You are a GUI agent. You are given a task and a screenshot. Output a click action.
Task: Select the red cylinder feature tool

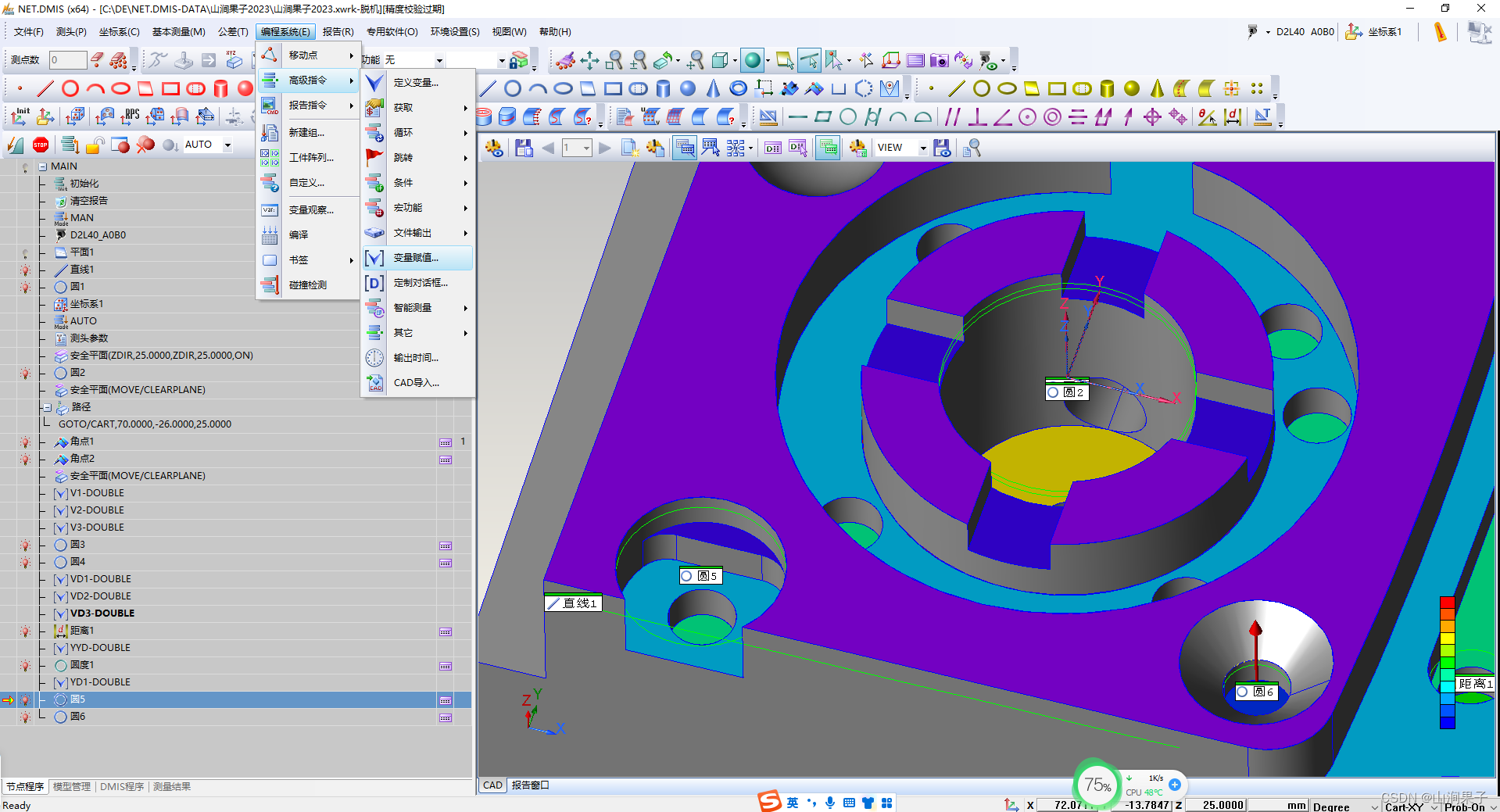[221, 88]
